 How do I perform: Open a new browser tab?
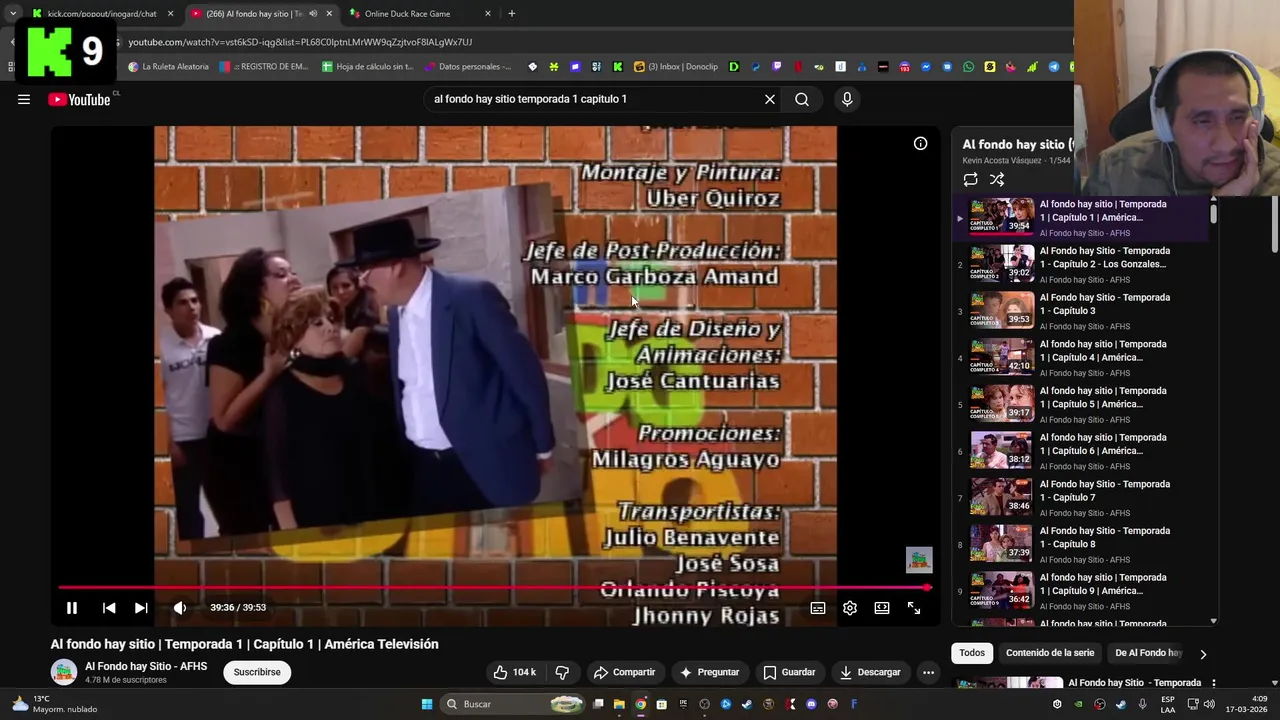511,14
